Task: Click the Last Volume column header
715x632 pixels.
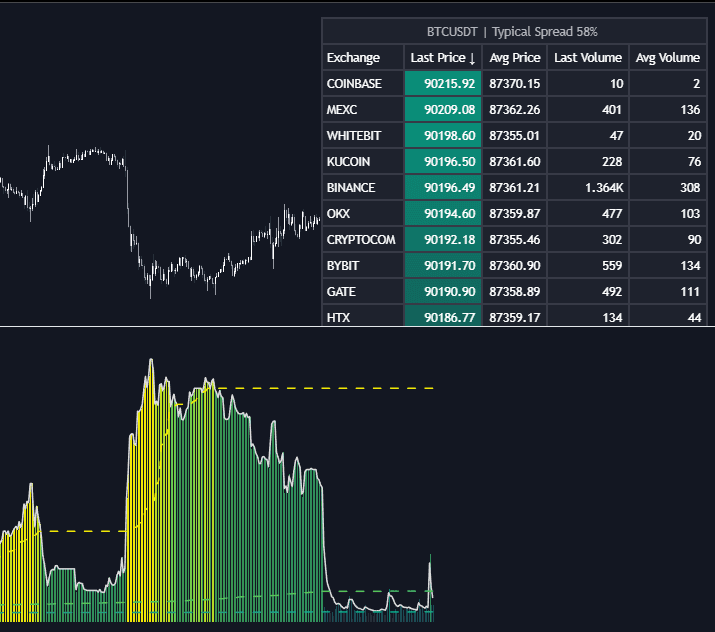Action: 588,57
